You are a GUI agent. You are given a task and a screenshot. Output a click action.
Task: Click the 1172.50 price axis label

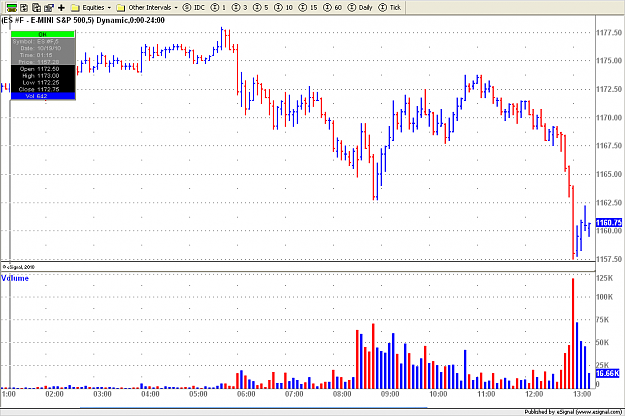(609, 89)
